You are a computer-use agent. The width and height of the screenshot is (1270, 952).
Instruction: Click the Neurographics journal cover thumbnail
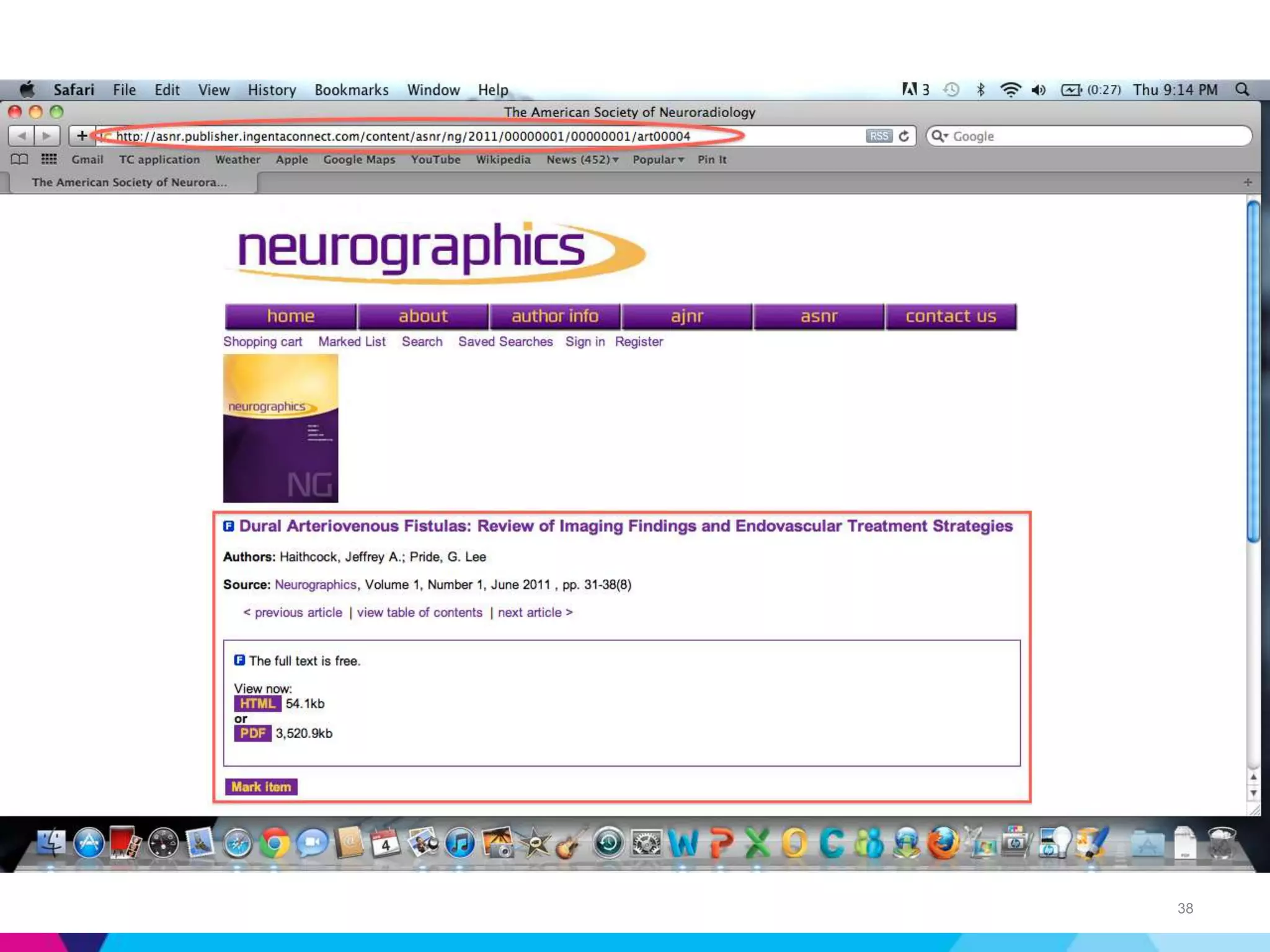[x=280, y=428]
